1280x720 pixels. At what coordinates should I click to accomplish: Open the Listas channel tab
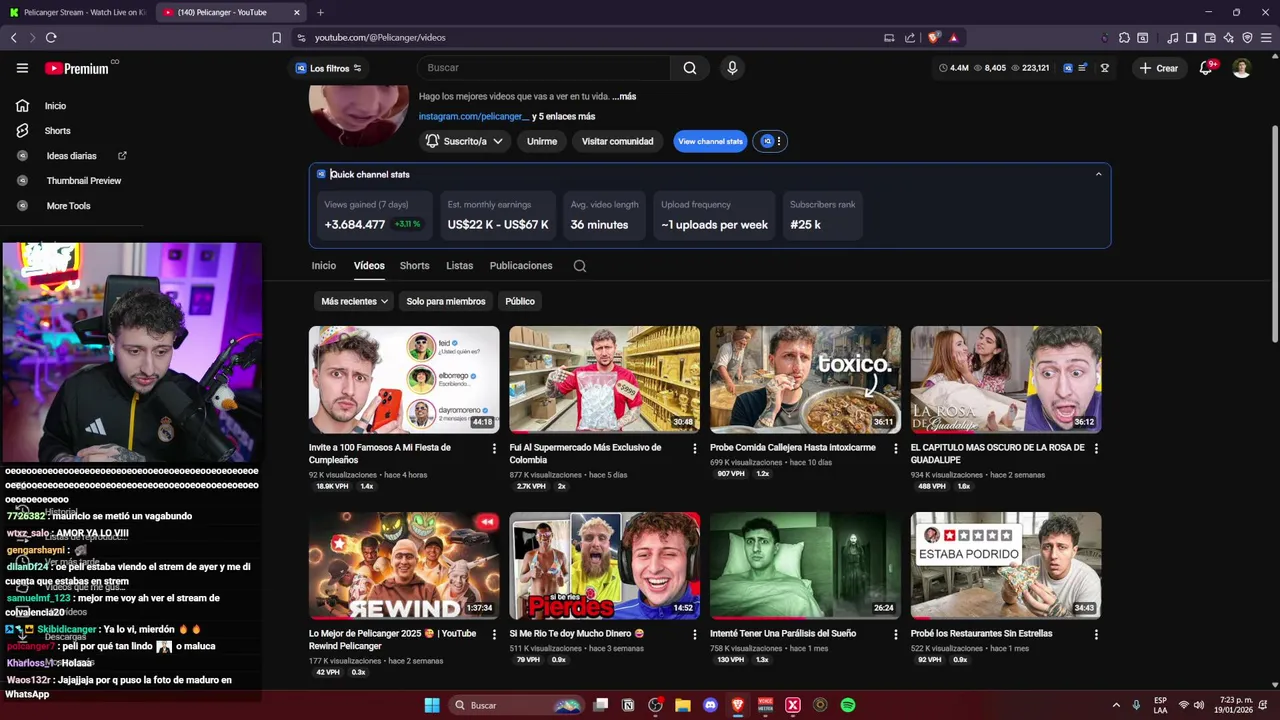(459, 266)
